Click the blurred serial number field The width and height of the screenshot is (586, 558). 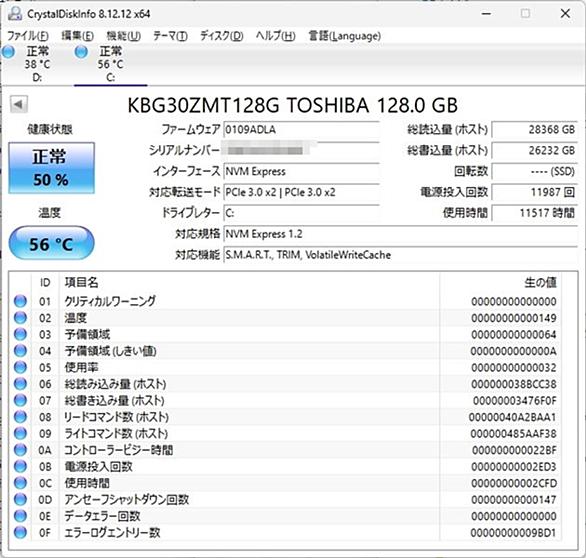[x=301, y=150]
